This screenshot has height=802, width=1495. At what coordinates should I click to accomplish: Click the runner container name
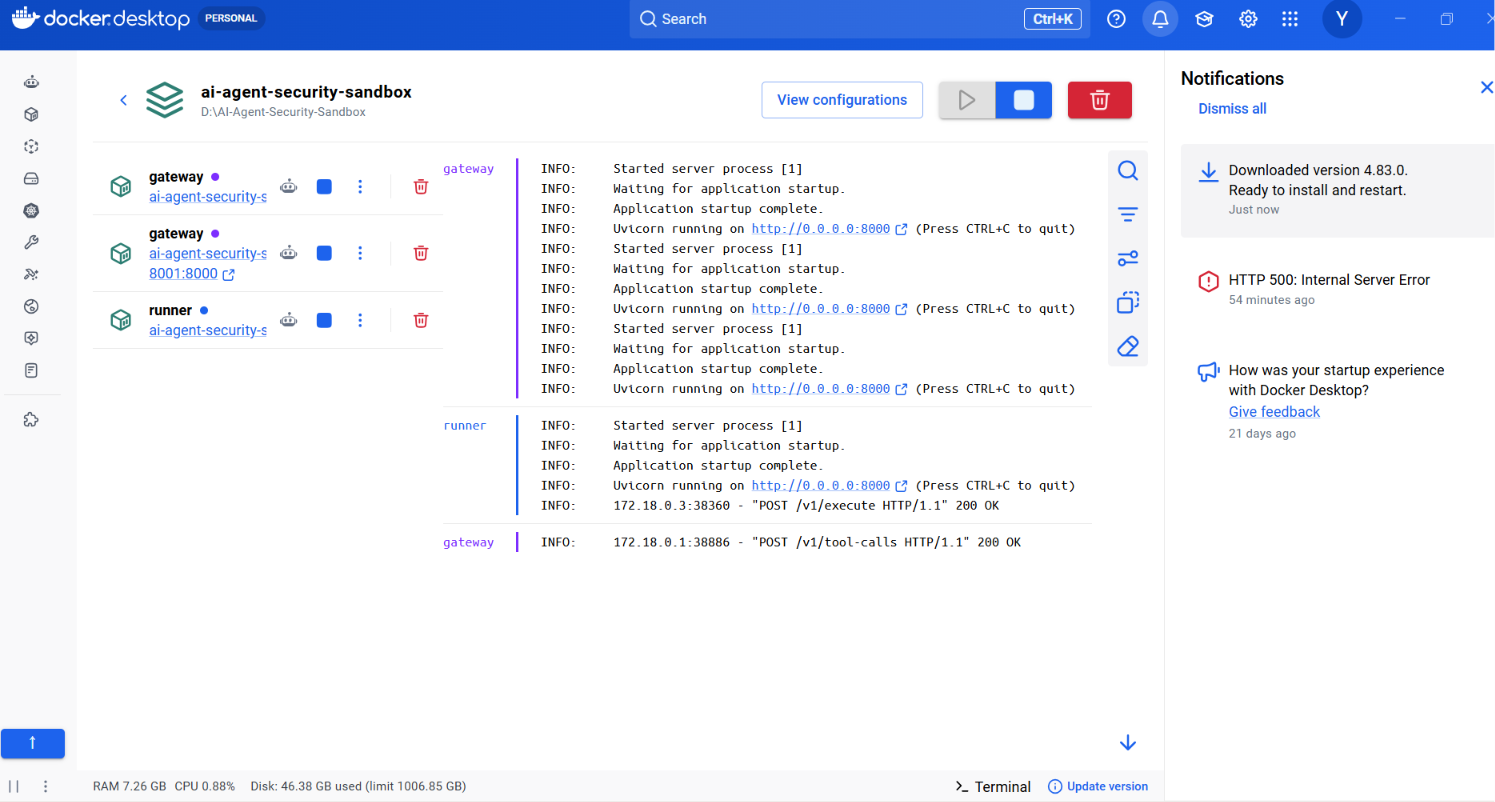coord(170,310)
